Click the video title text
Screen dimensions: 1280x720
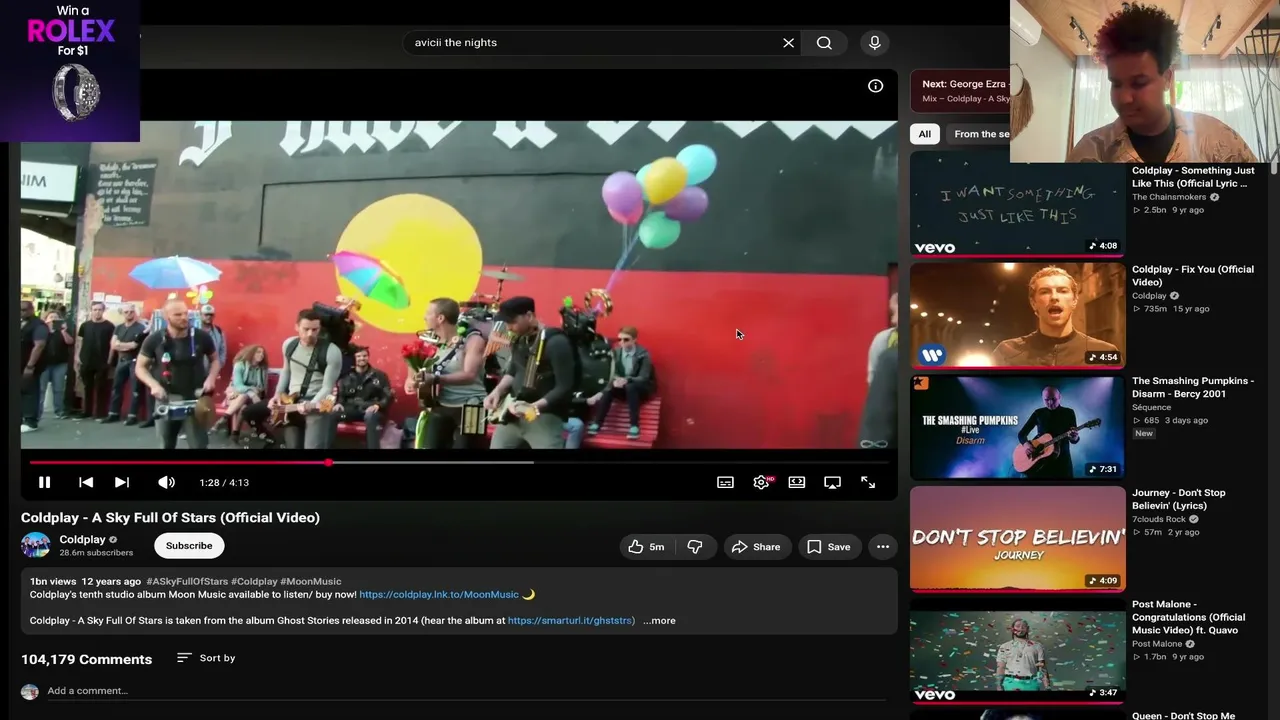[170, 517]
